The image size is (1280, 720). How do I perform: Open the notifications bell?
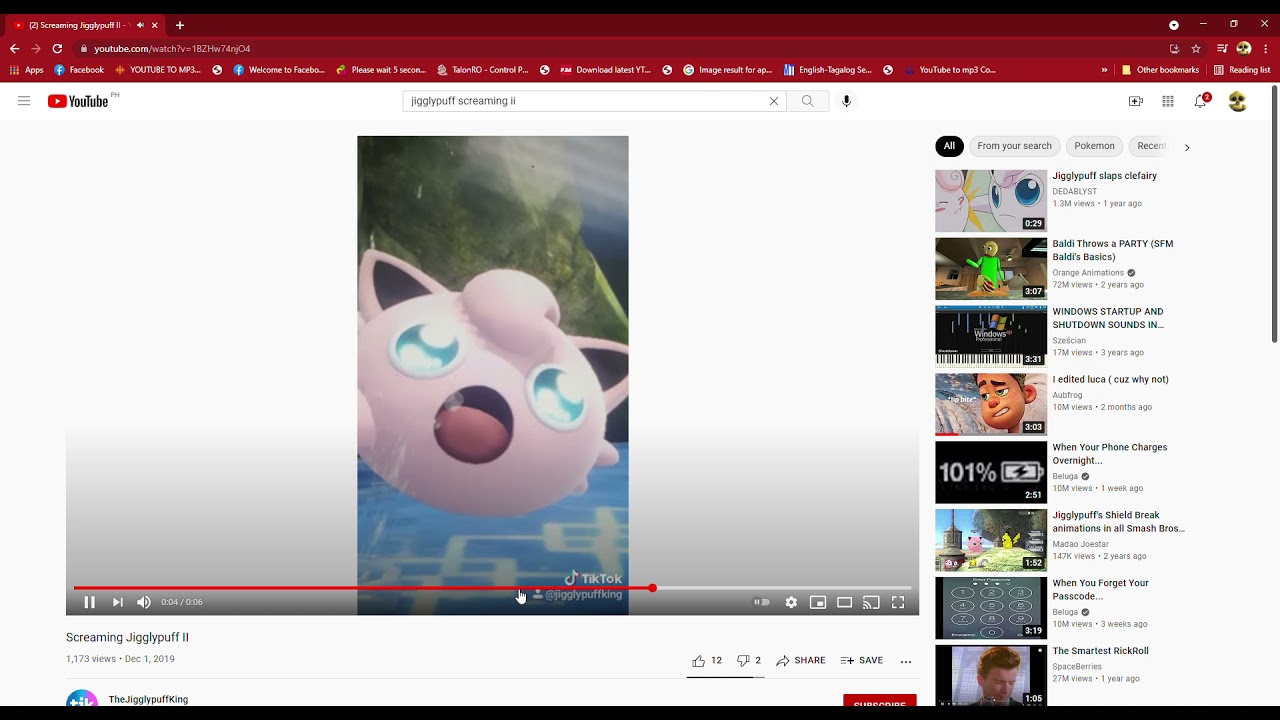[x=1201, y=101]
